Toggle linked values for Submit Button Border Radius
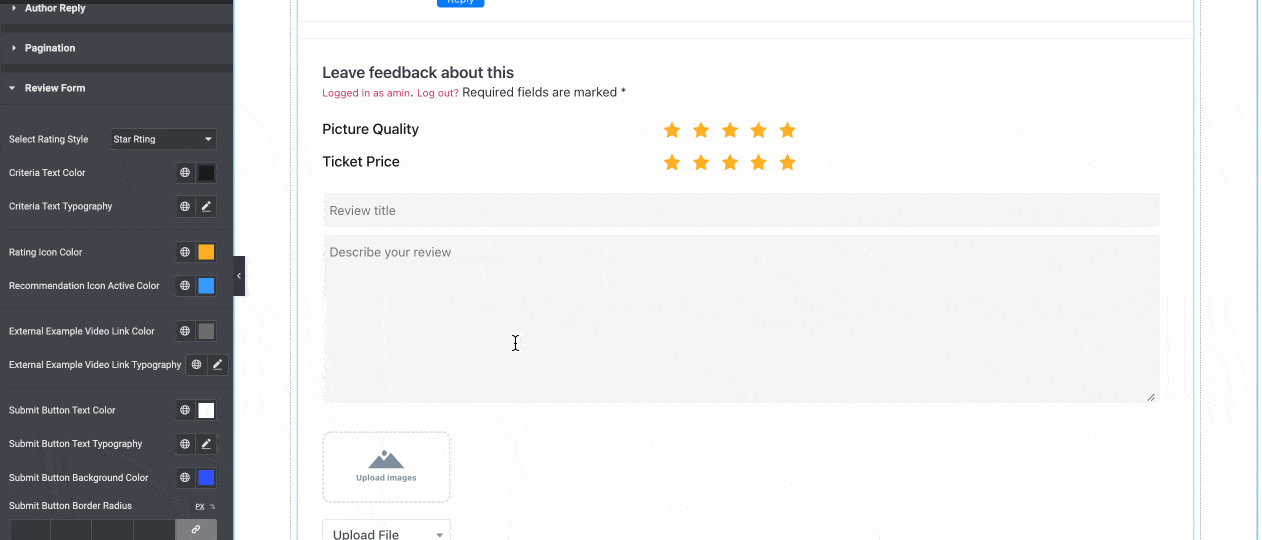 coord(196,529)
